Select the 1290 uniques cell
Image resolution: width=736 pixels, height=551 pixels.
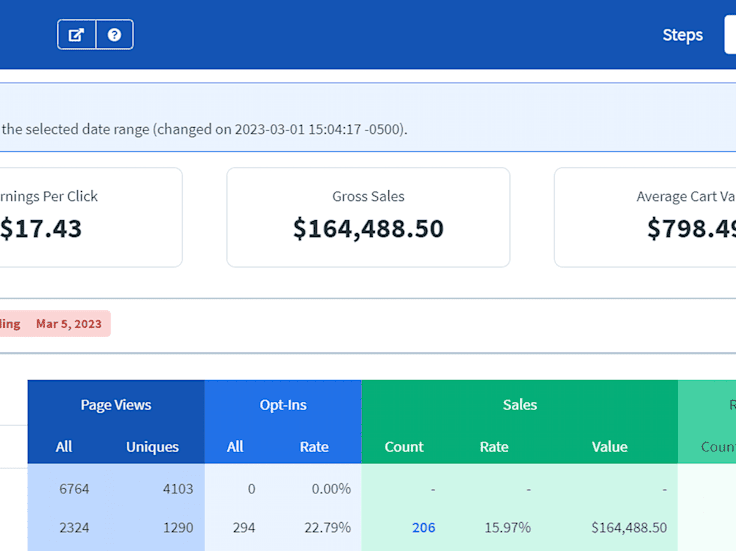[x=178, y=528]
